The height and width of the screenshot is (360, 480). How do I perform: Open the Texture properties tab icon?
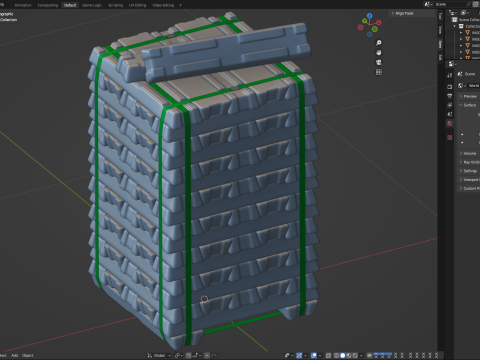pos(450,137)
